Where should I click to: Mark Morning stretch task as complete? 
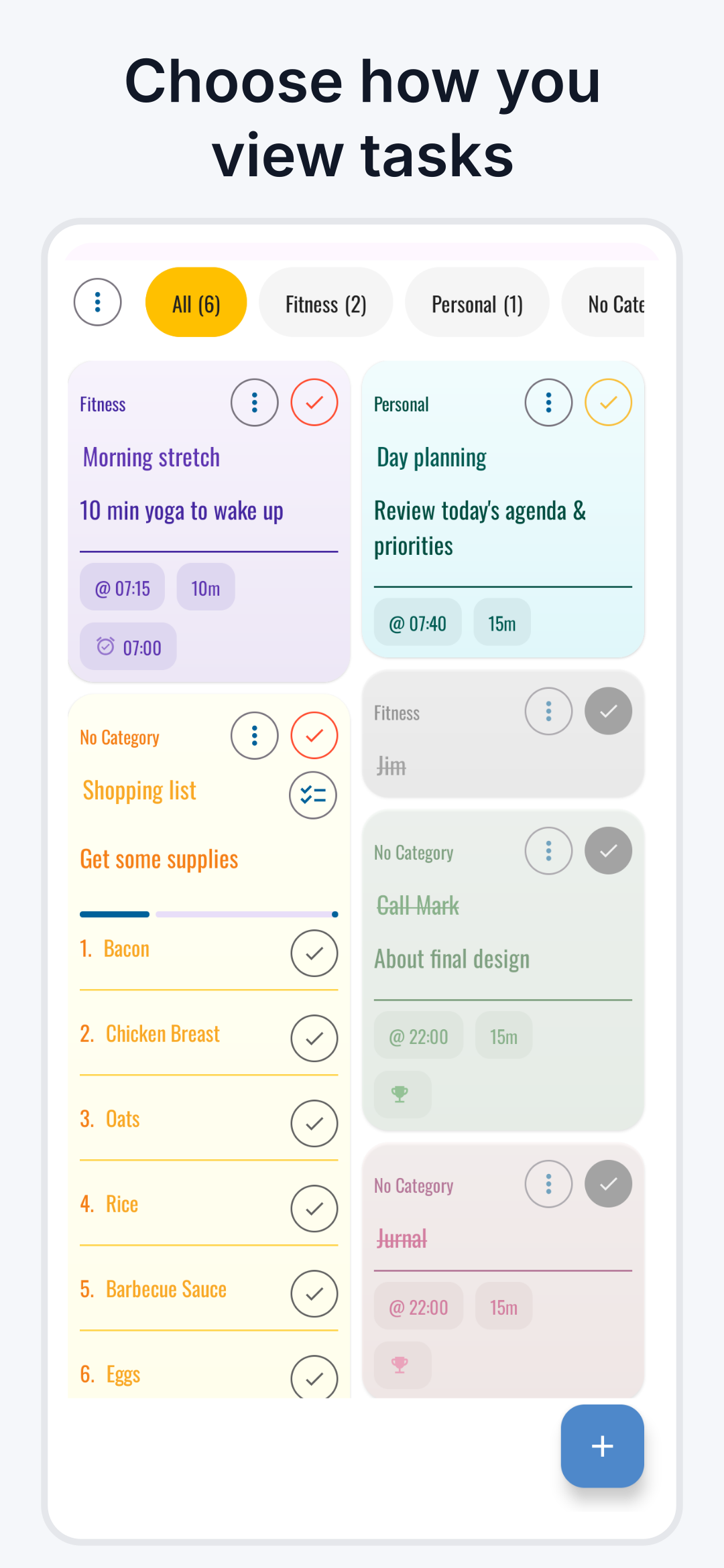pos(314,403)
